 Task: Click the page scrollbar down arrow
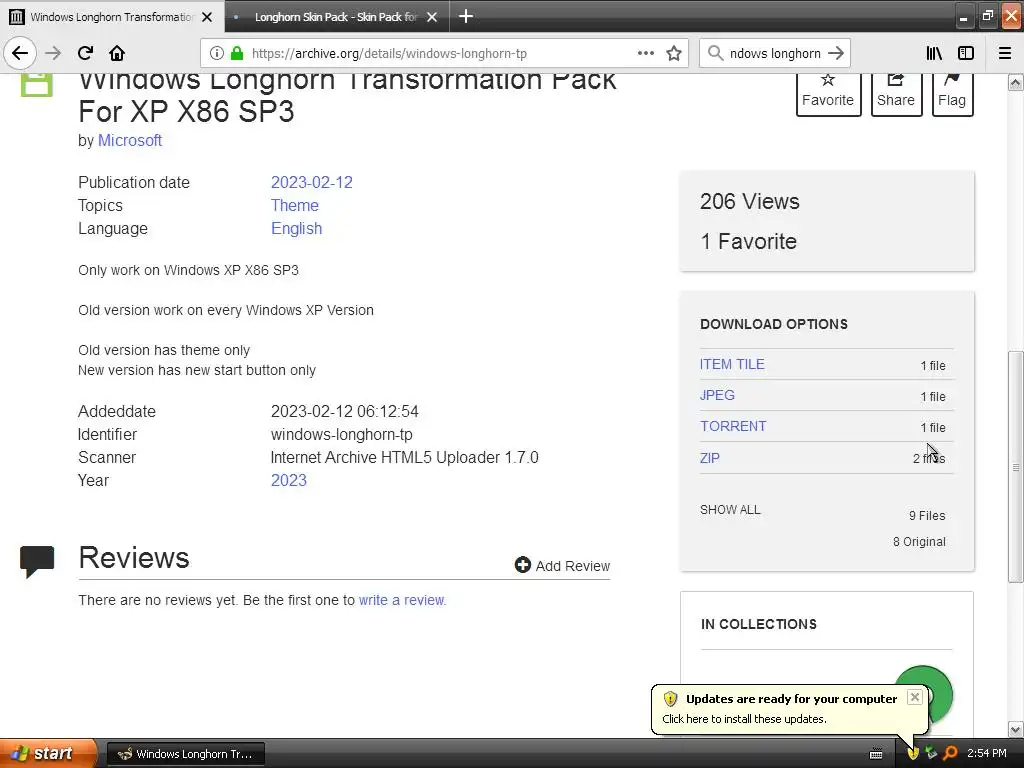[x=1016, y=729]
